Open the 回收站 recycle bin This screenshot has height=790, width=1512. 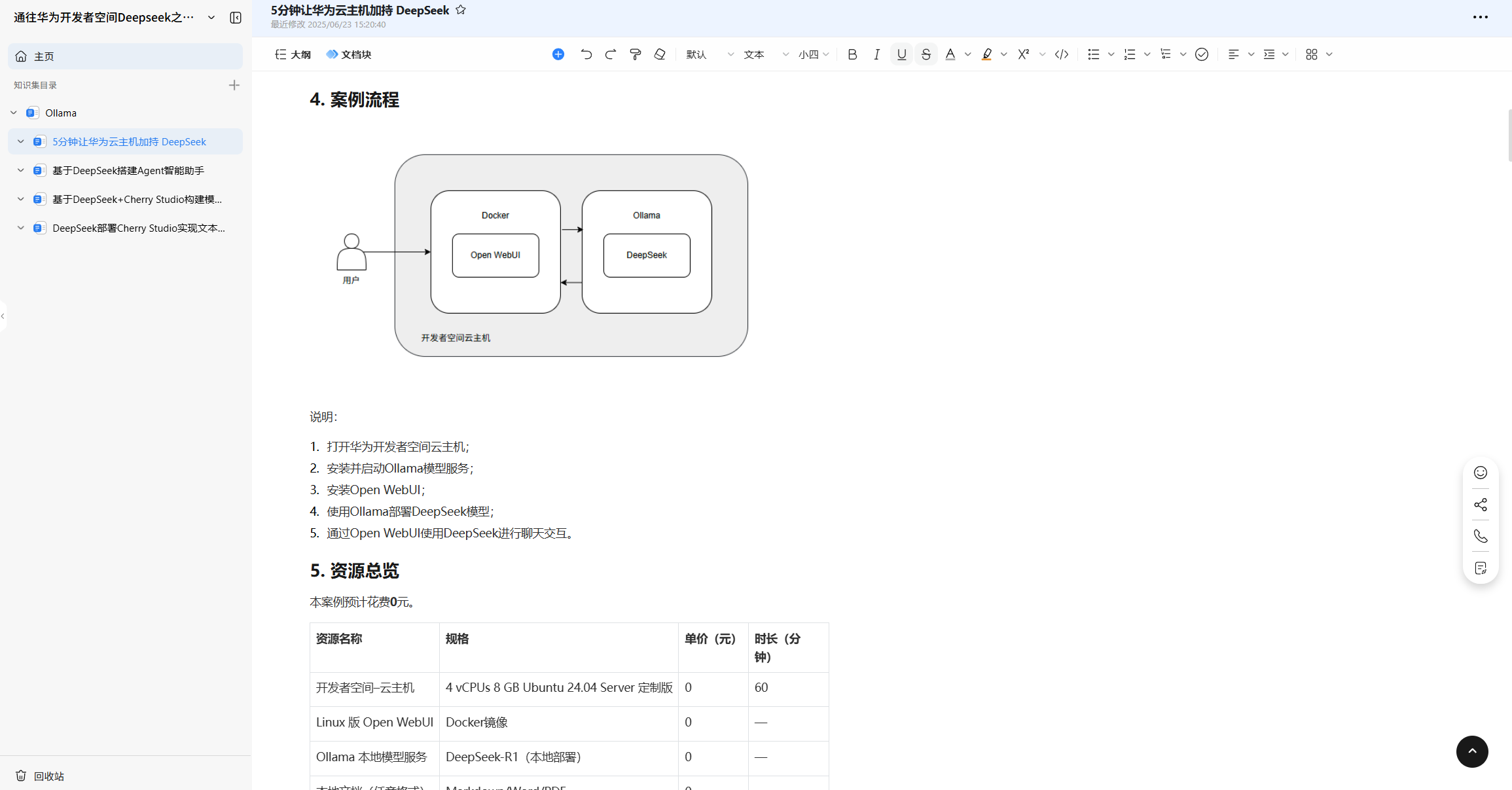pyautogui.click(x=40, y=776)
